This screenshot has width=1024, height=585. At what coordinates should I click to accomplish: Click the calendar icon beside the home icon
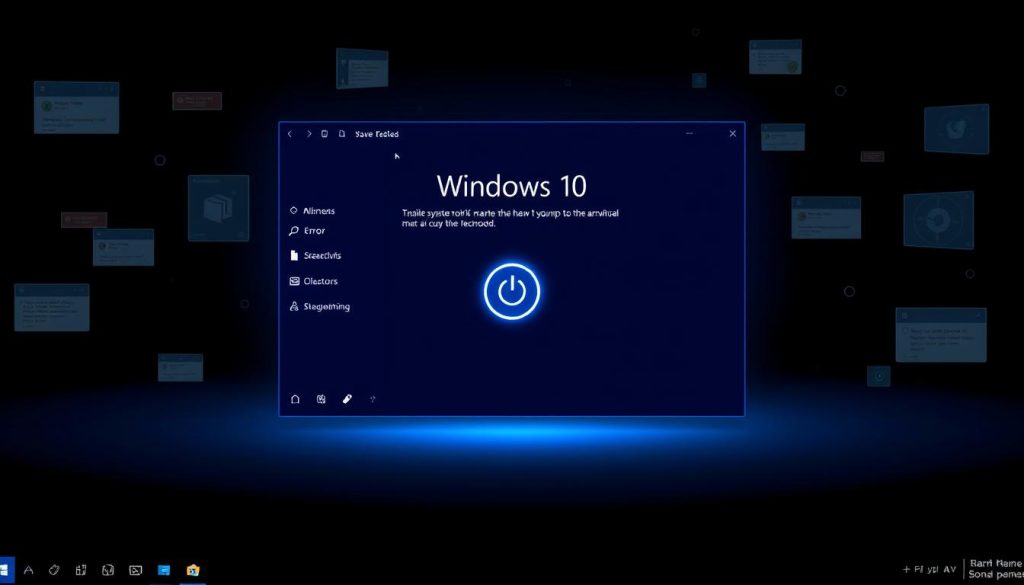pos(321,399)
